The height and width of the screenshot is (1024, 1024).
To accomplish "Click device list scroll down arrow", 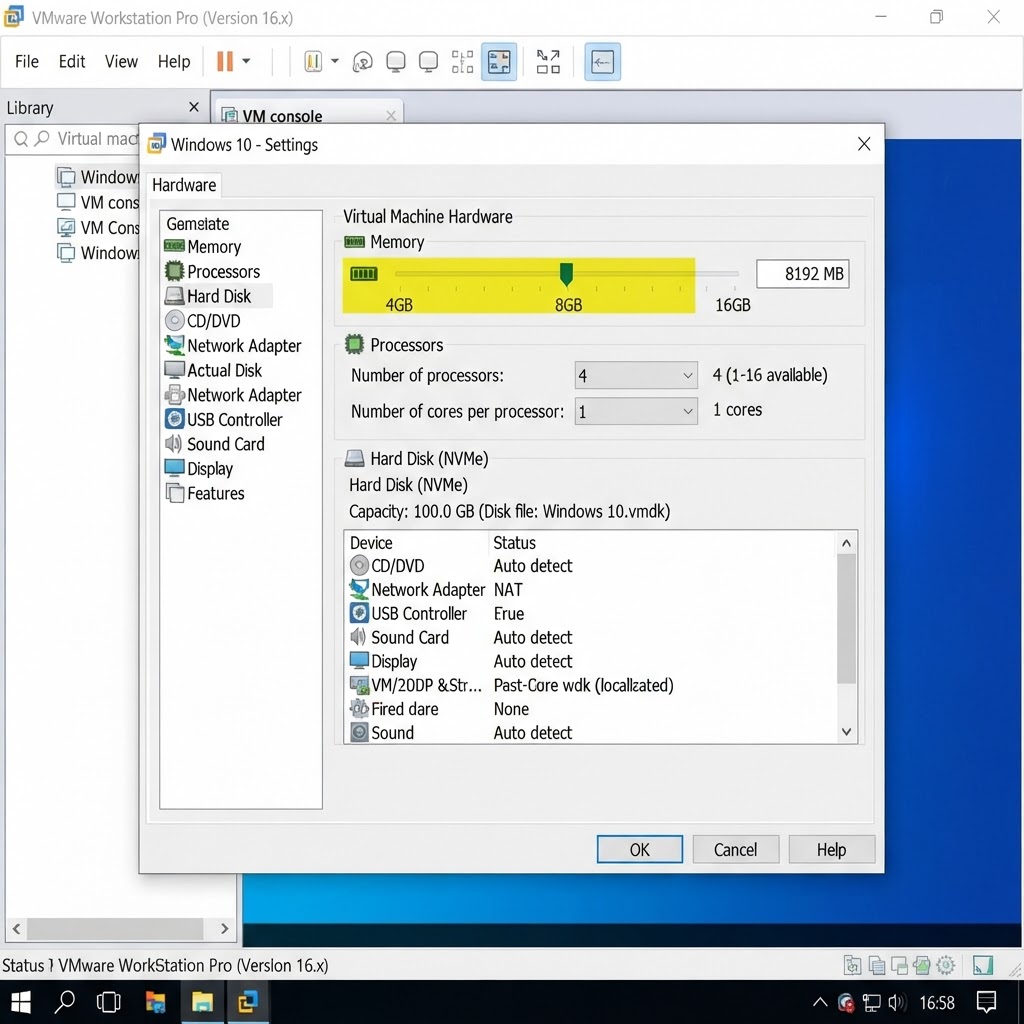I will [x=846, y=732].
